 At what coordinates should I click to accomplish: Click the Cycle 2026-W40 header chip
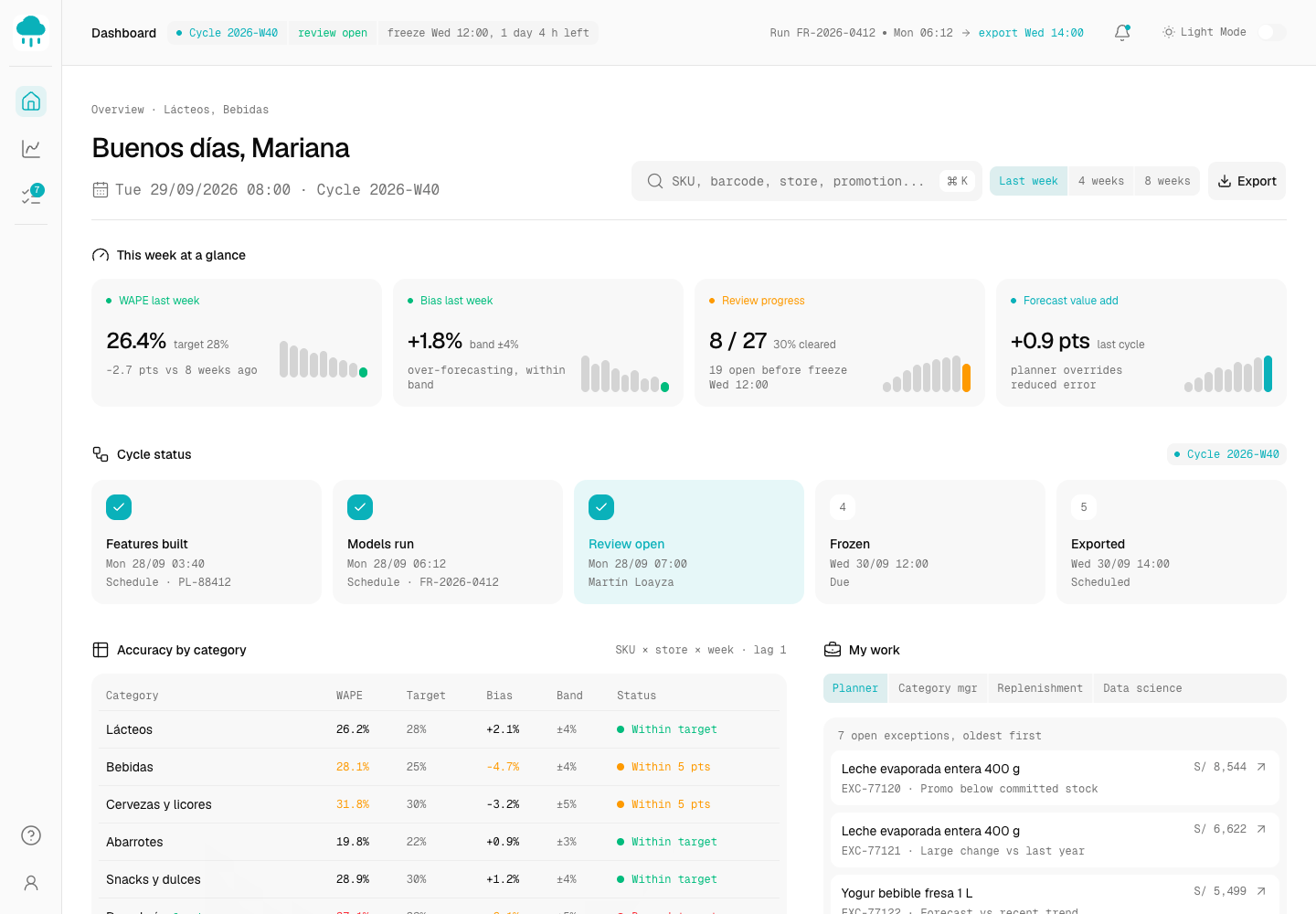(228, 33)
